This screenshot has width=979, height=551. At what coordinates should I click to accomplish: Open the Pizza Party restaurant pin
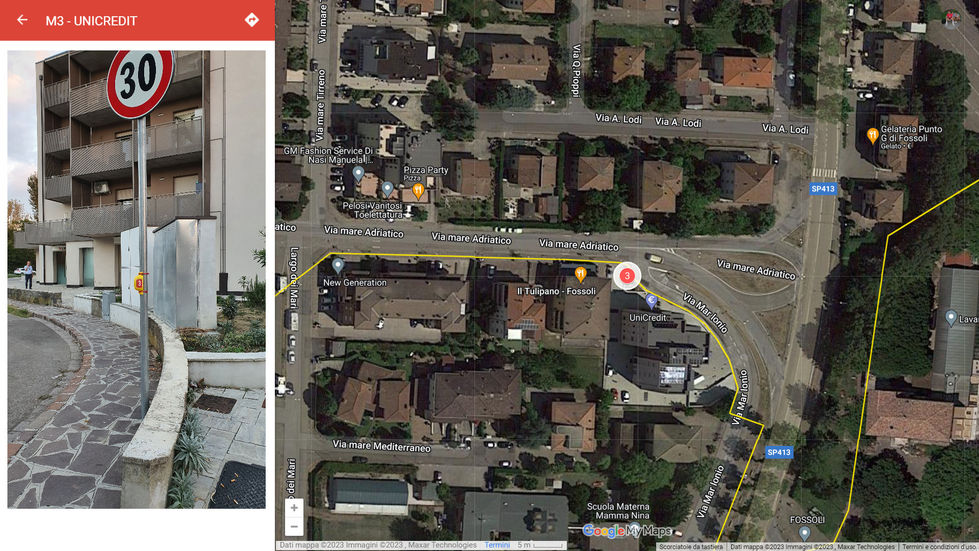click(418, 190)
